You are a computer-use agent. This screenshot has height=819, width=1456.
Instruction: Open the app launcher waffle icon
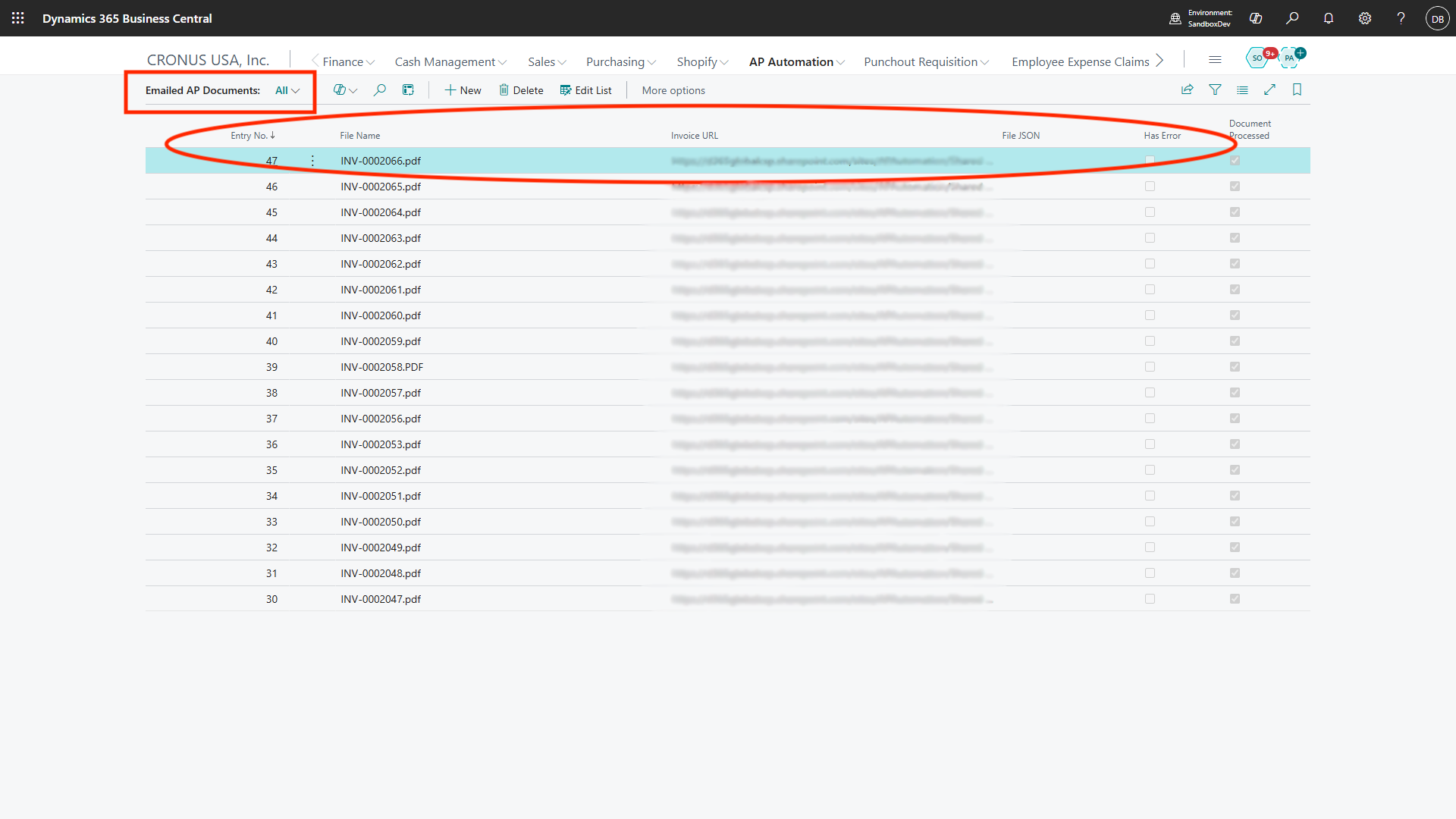[x=18, y=18]
